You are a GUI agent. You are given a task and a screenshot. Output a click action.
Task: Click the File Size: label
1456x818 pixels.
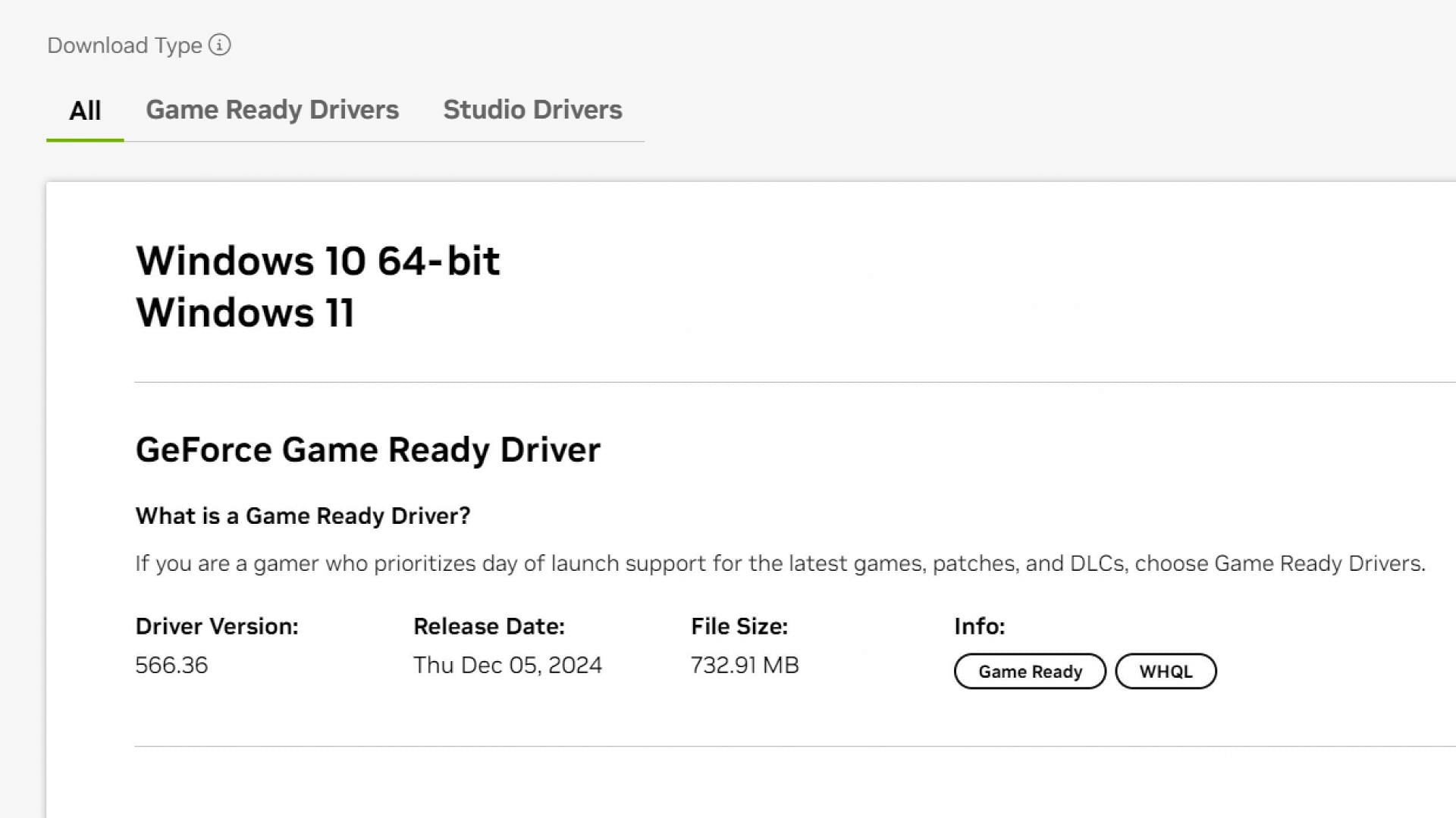[739, 626]
